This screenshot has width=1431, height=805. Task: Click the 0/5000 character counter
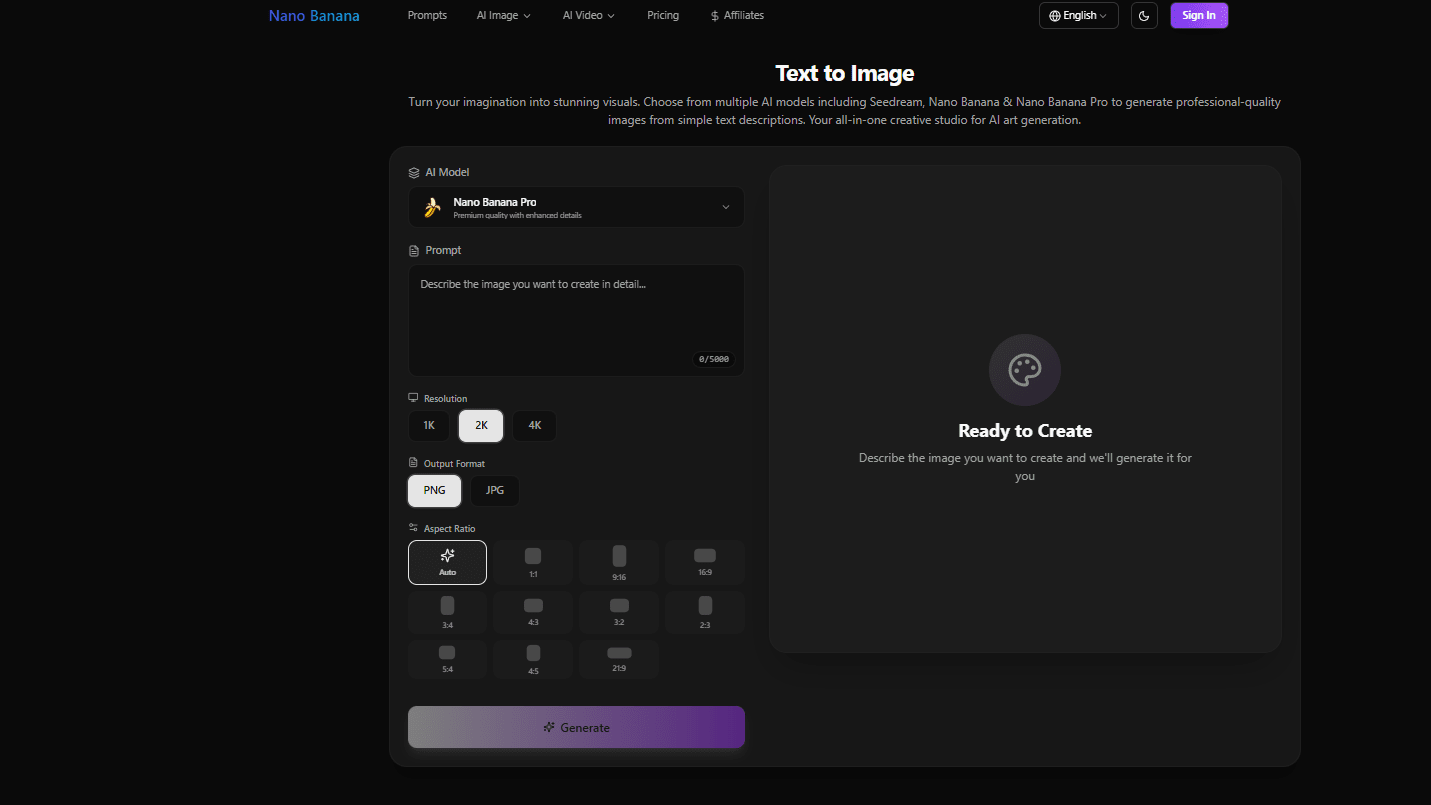coord(714,359)
